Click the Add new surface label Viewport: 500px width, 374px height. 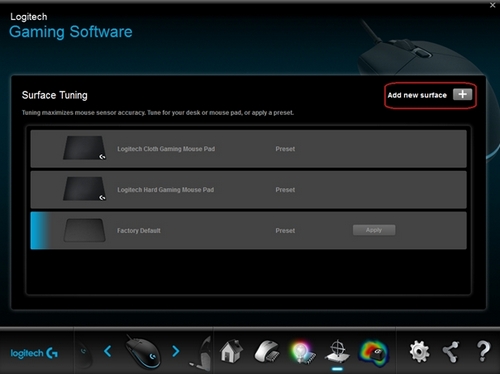pos(417,95)
